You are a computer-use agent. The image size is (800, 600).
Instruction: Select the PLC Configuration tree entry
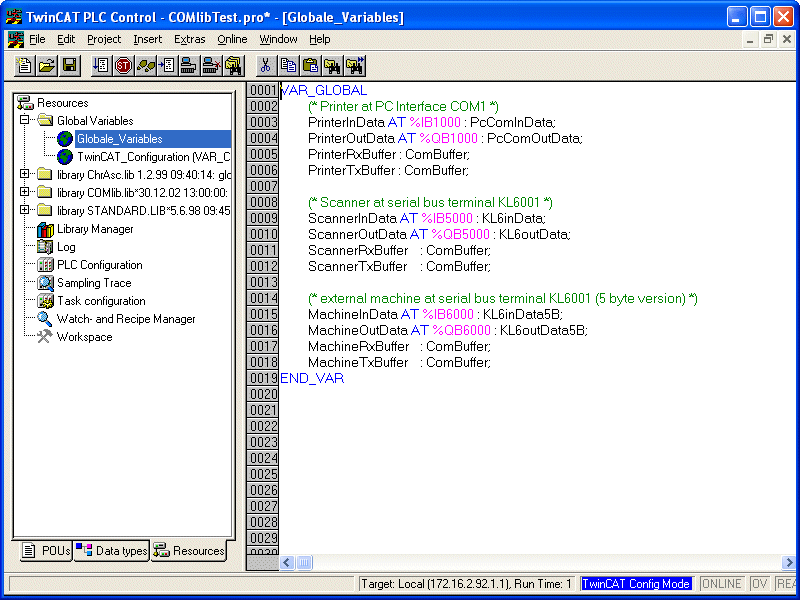click(99, 265)
